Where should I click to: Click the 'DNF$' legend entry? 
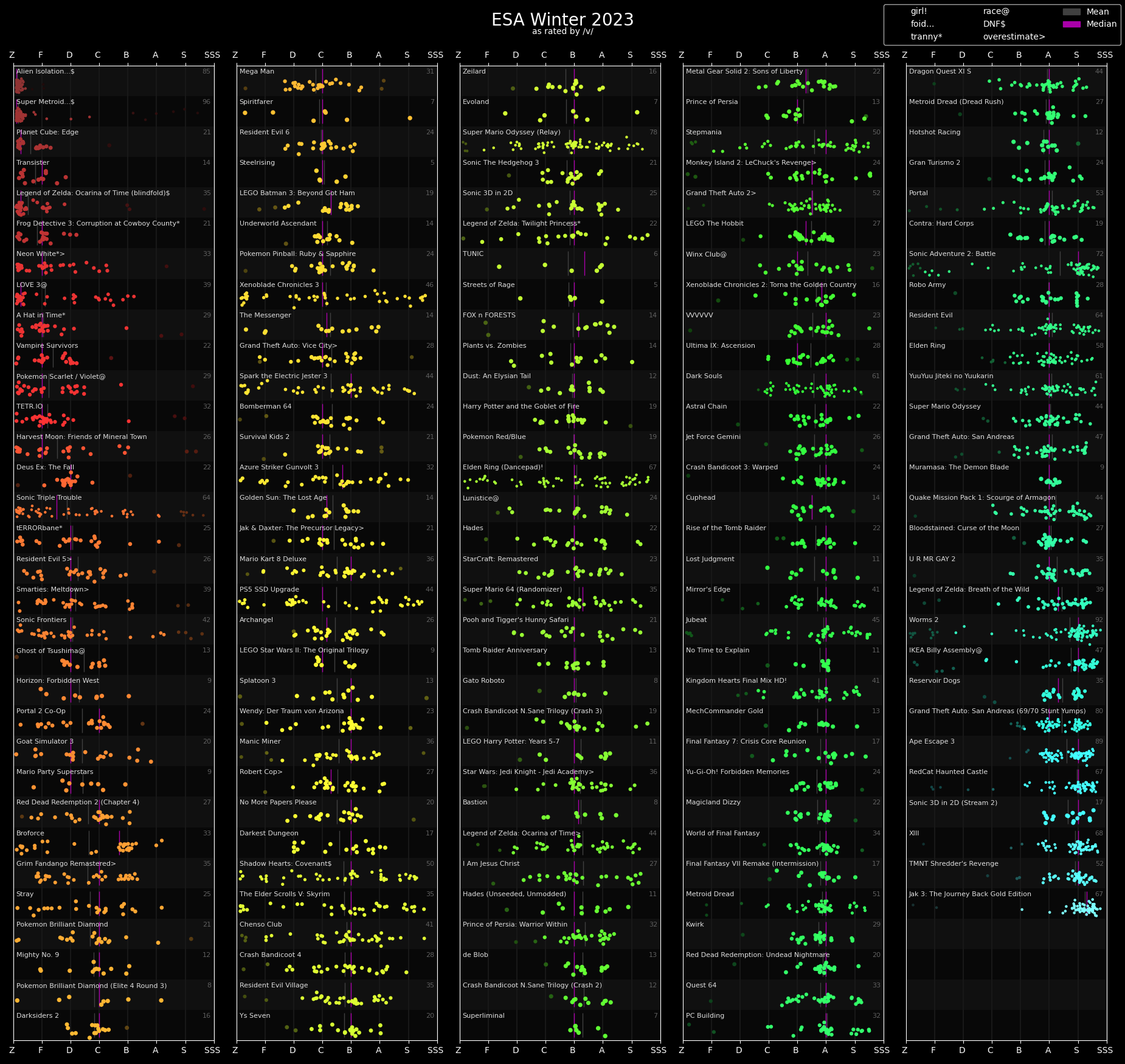(994, 24)
